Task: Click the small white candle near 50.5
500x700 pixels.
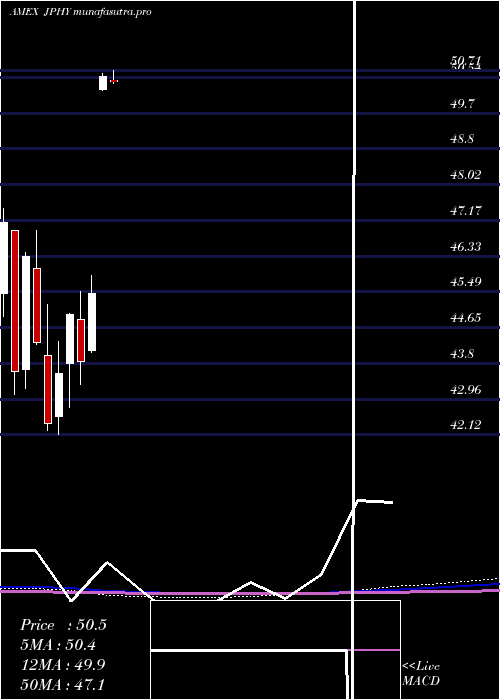Action: pyautogui.click(x=103, y=83)
